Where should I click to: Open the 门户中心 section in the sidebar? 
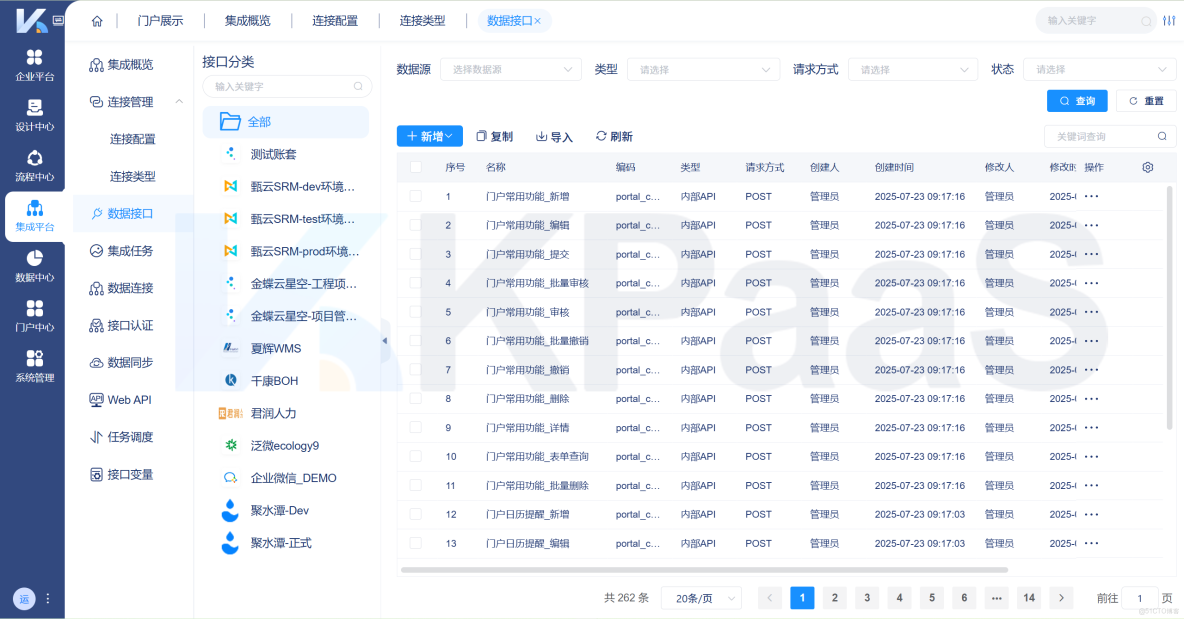[x=34, y=315]
